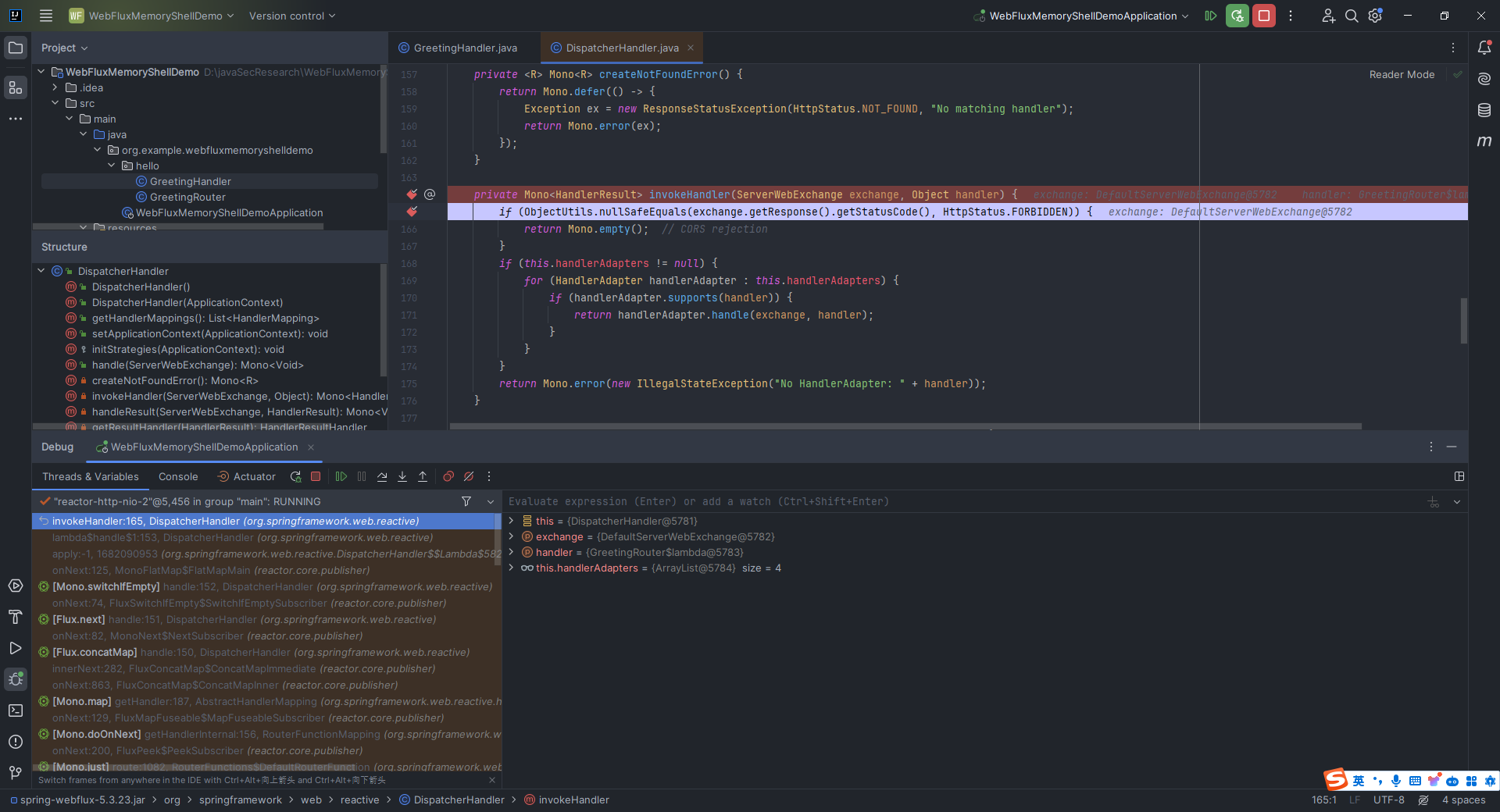
Task: Close the DispatcherHandler.java tab
Action: coord(691,48)
